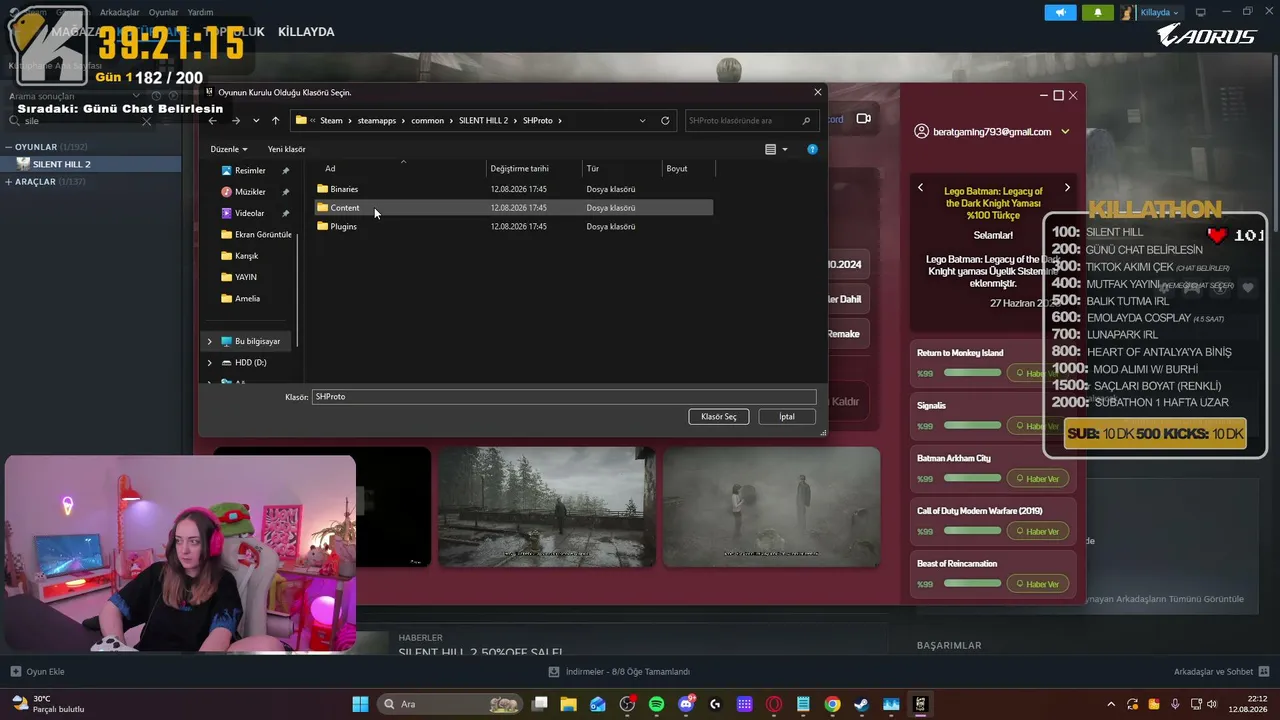Open recent locations dropdown beside forward arrow

coord(256,121)
